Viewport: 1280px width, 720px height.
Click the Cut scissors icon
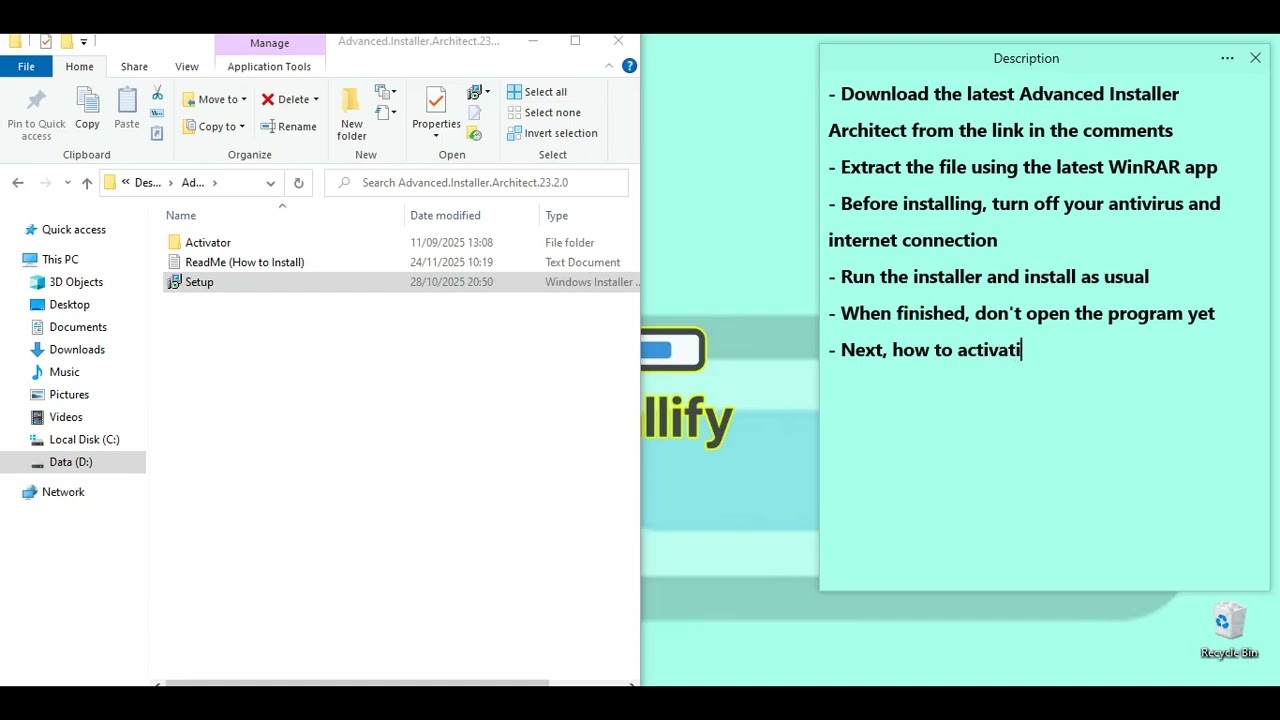click(x=157, y=93)
